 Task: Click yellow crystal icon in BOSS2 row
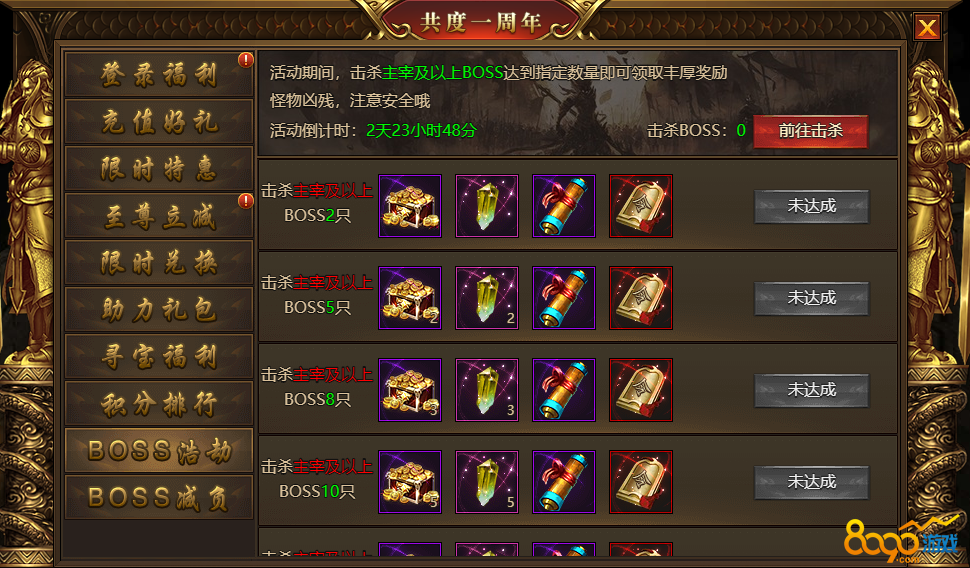[487, 206]
